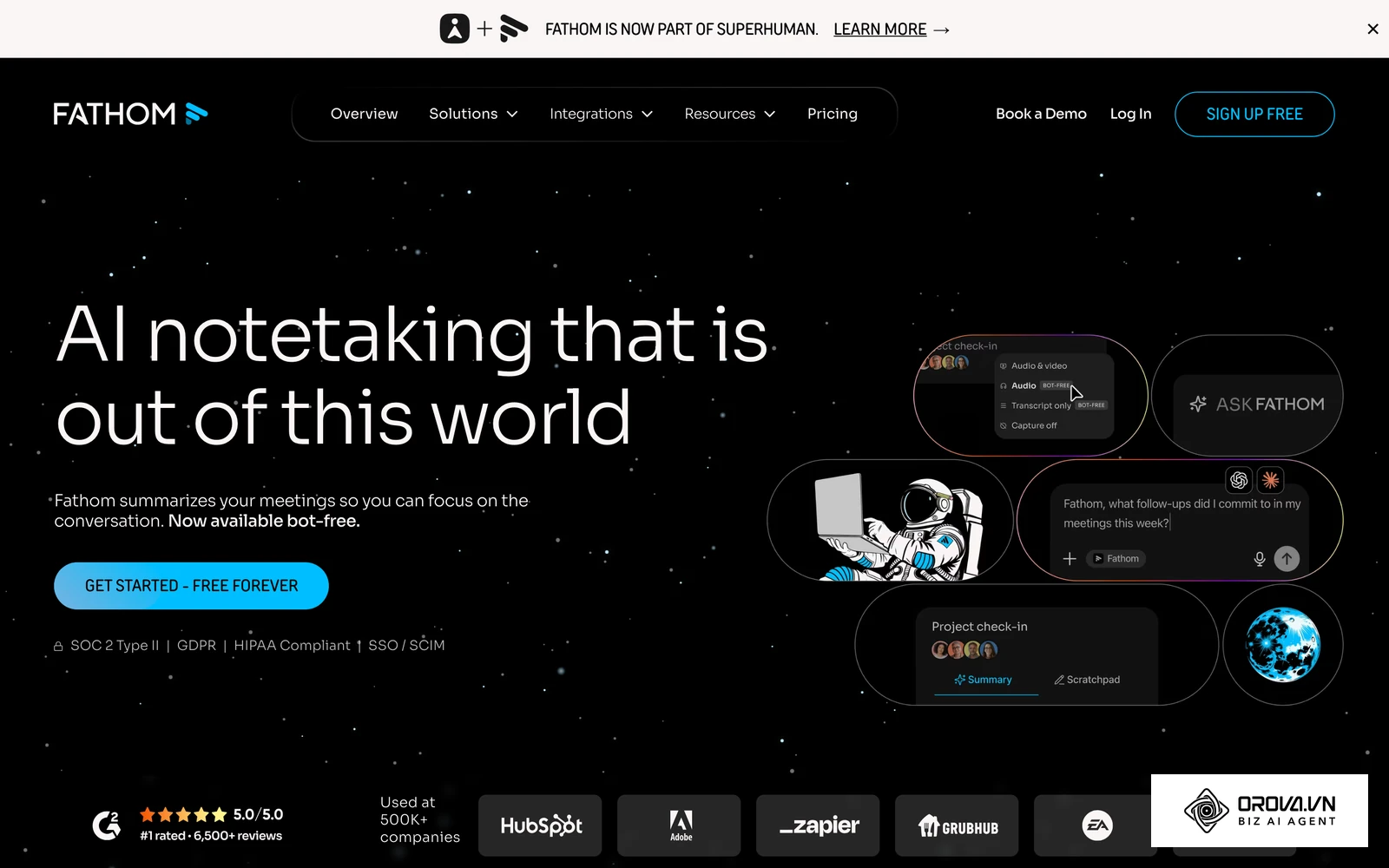Click the HubSpot logo tile

coord(540,825)
